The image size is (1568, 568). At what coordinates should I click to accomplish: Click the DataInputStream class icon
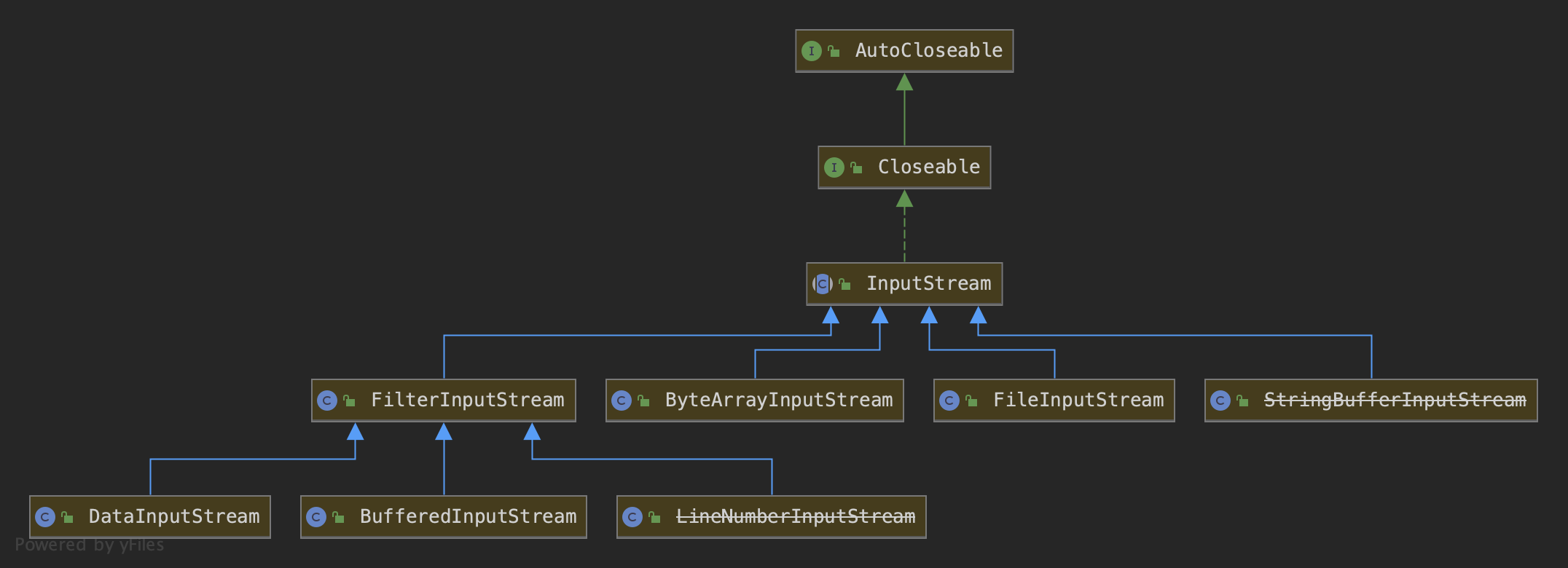[x=45, y=517]
